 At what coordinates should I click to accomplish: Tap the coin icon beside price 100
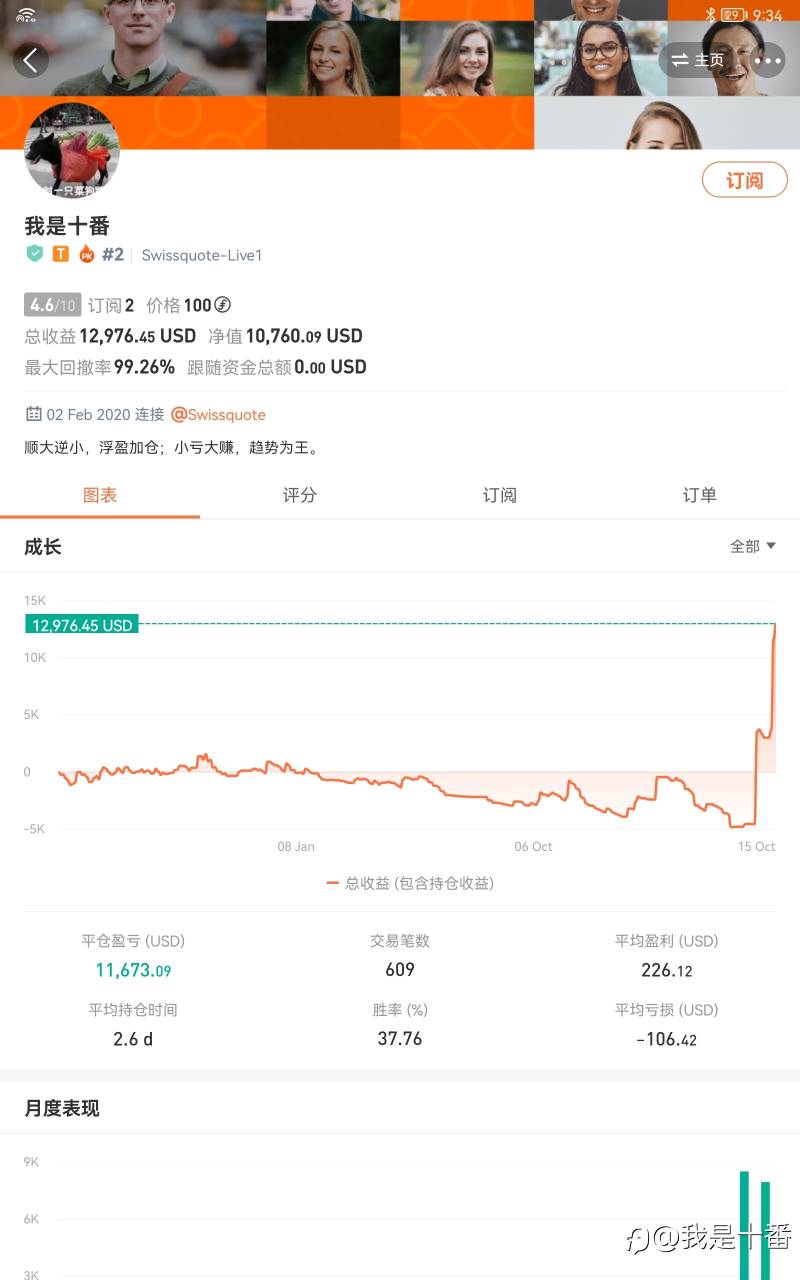click(223, 305)
